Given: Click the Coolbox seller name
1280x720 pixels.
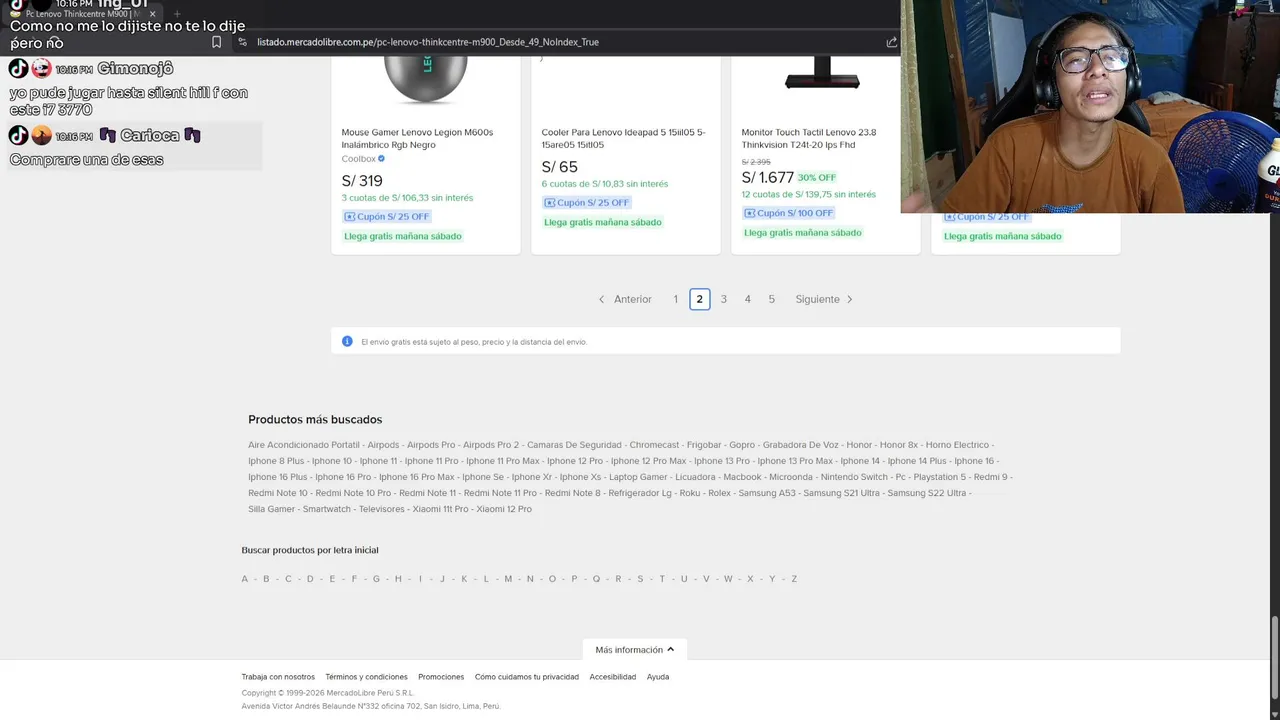Looking at the screenshot, I should (358, 159).
